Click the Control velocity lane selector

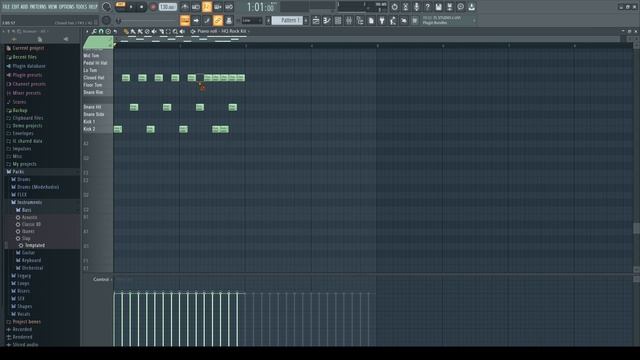(x=102, y=280)
